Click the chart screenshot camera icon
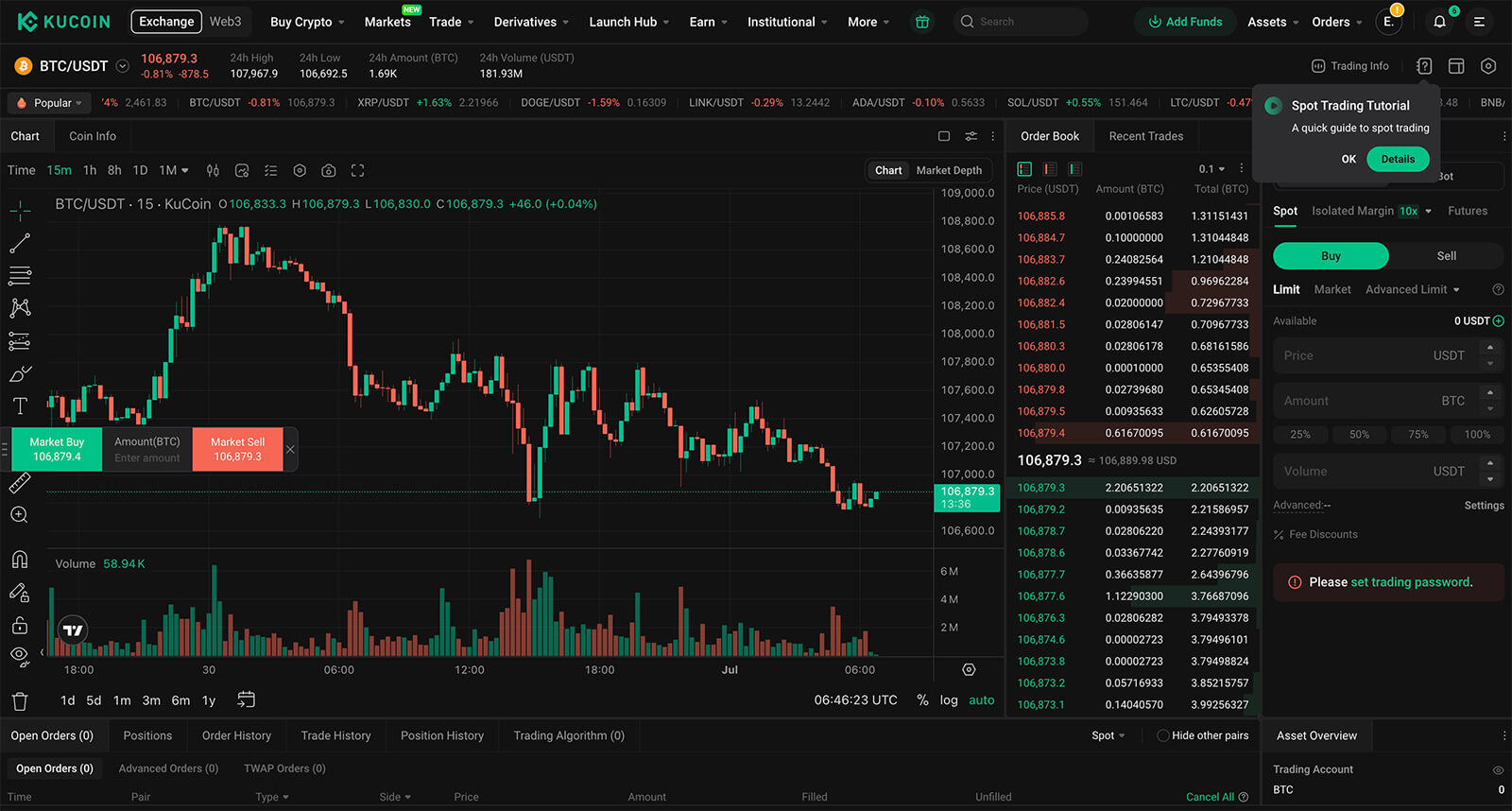The width and height of the screenshot is (1512, 811). pos(329,171)
